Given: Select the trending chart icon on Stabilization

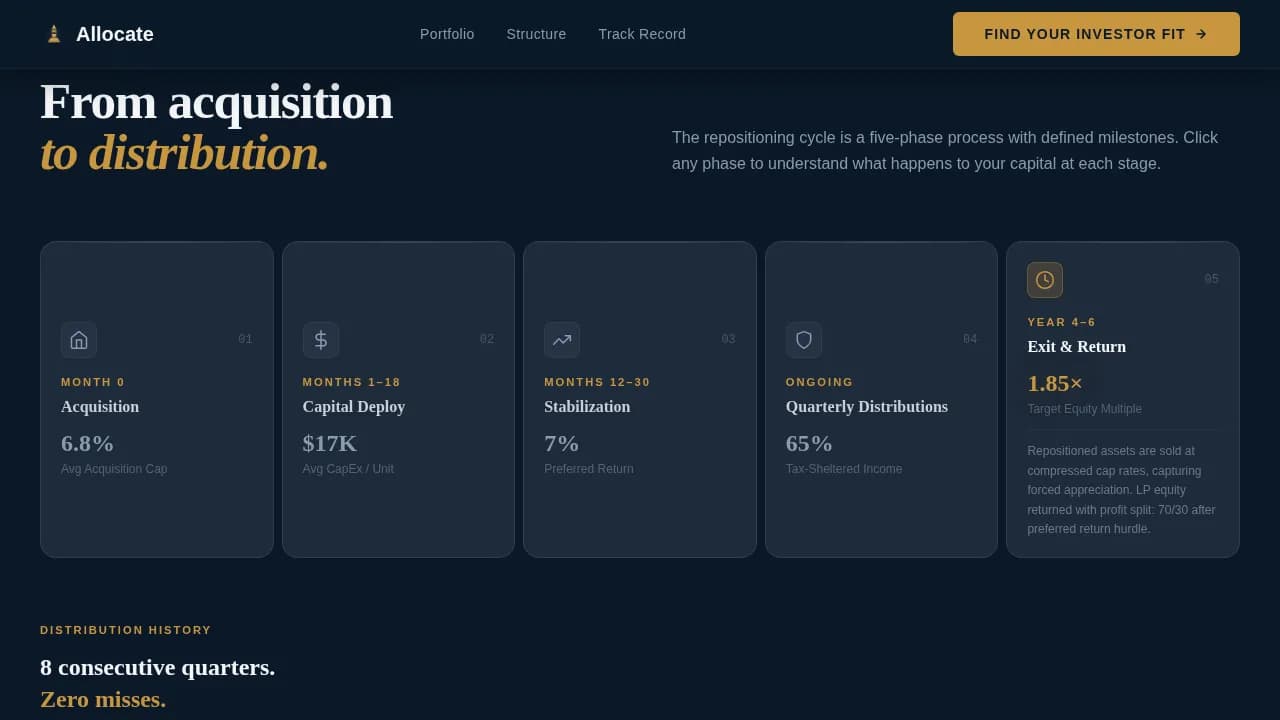Looking at the screenshot, I should pyautogui.click(x=562, y=340).
